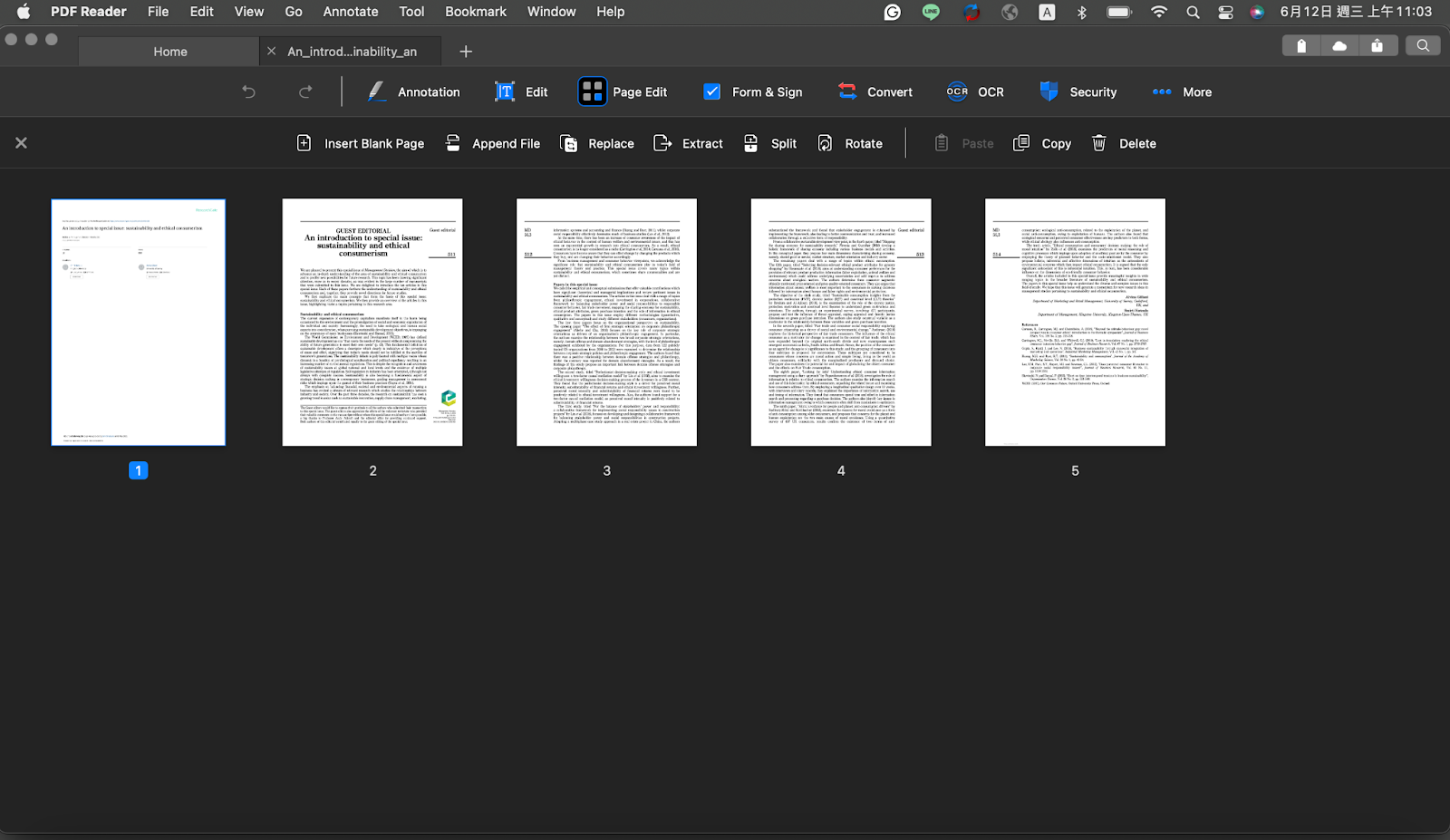Expand the More tools menu
This screenshot has width=1450, height=840.
click(x=1182, y=92)
